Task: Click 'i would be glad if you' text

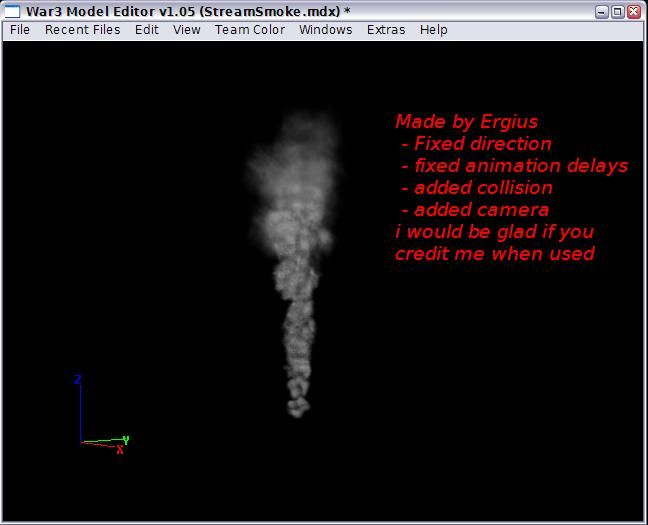Action: pos(494,232)
